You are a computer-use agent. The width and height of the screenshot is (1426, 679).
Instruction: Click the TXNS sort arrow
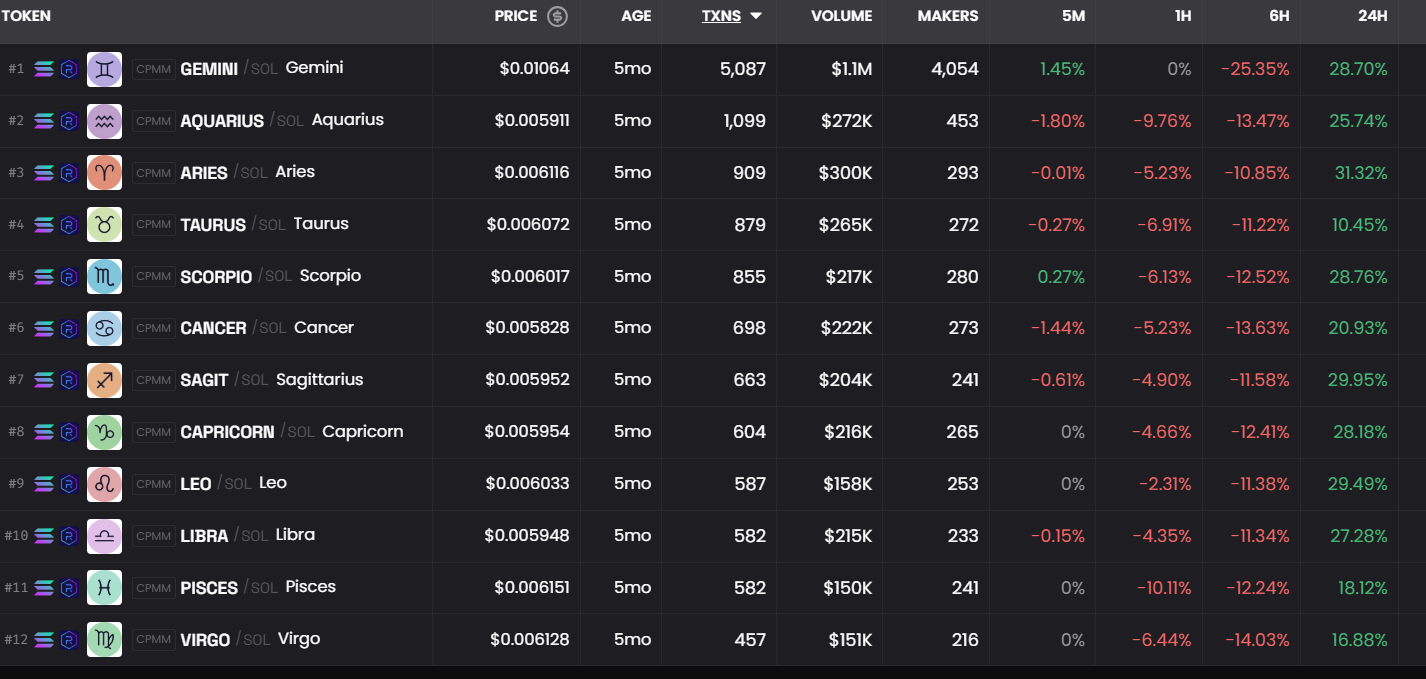[756, 16]
